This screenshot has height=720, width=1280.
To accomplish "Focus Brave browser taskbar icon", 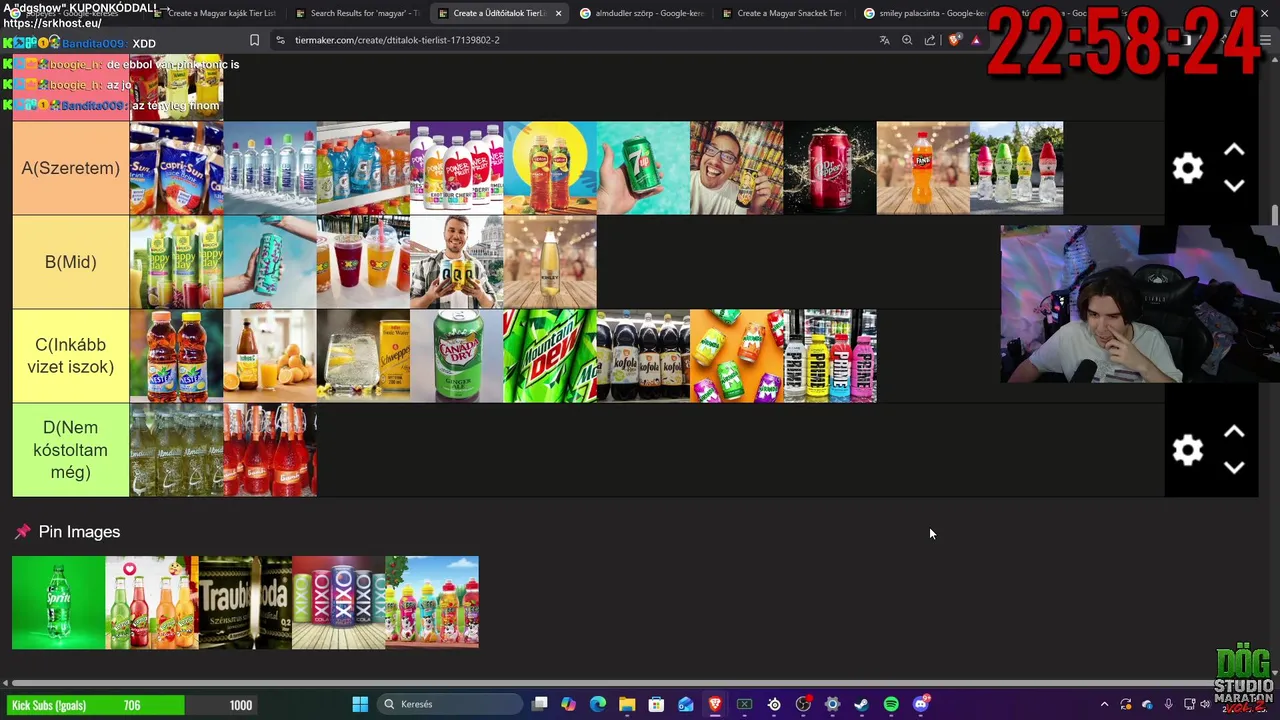I will (x=715, y=704).
